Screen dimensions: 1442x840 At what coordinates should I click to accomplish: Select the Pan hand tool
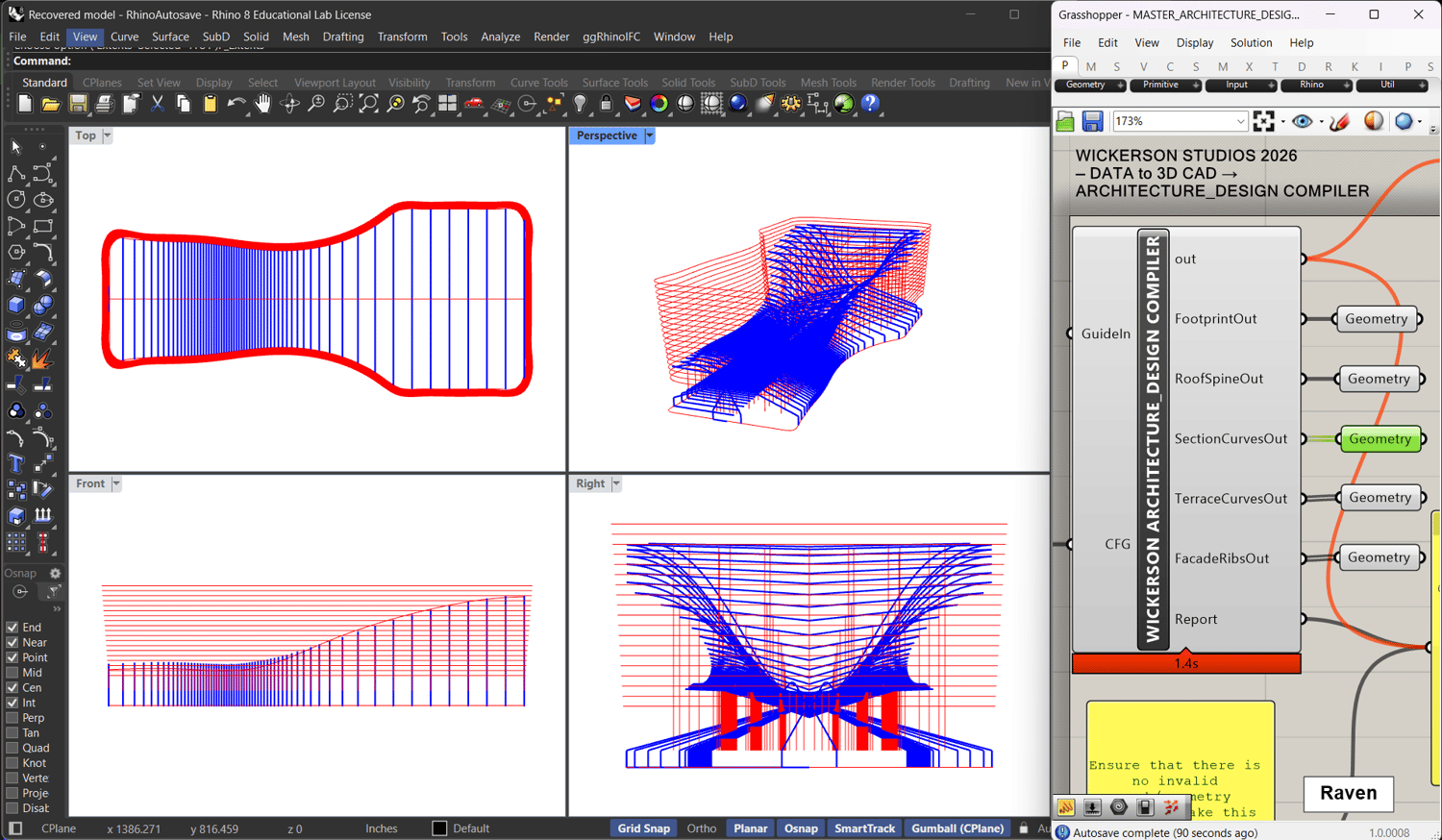(262, 104)
